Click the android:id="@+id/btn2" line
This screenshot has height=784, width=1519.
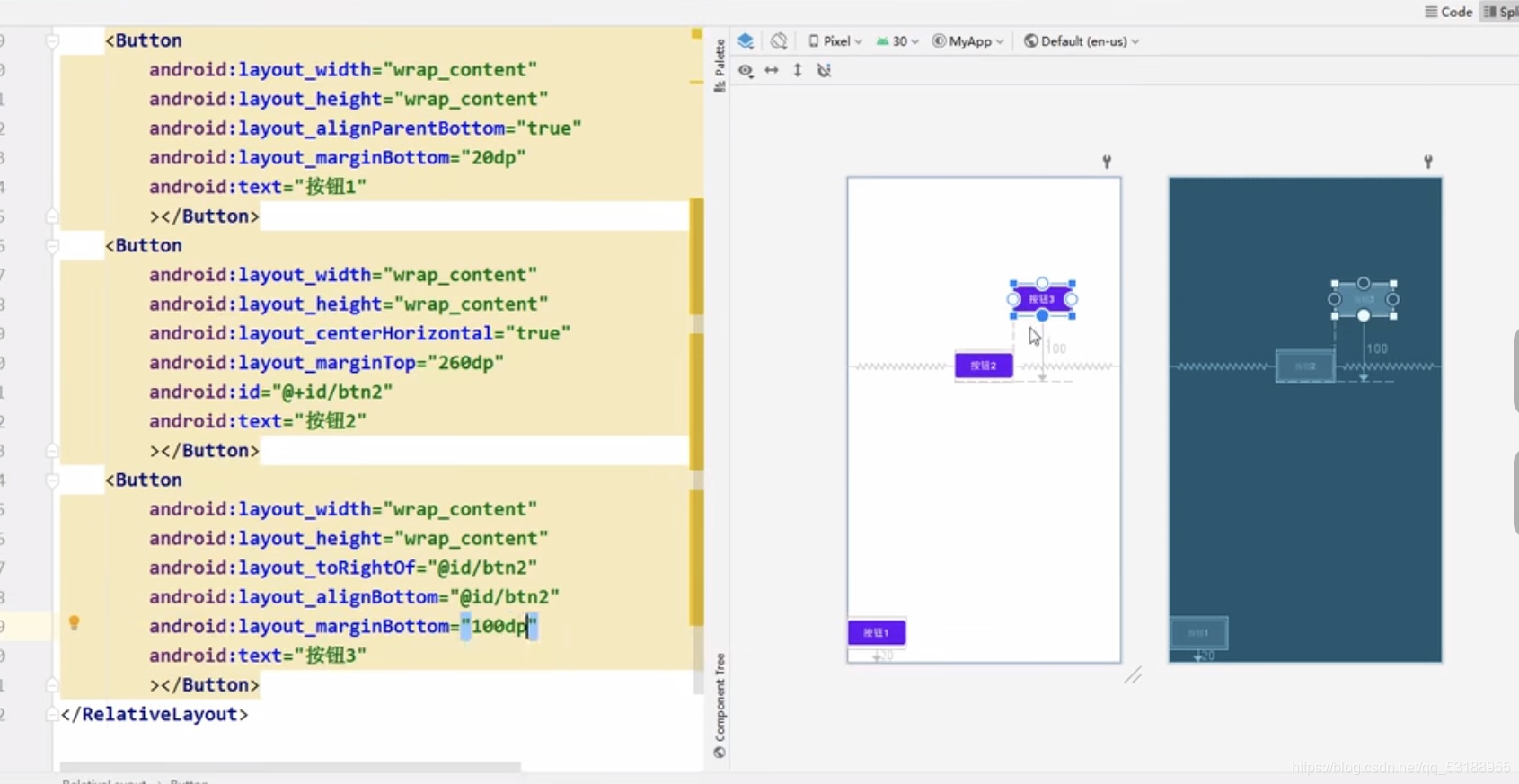(x=271, y=392)
